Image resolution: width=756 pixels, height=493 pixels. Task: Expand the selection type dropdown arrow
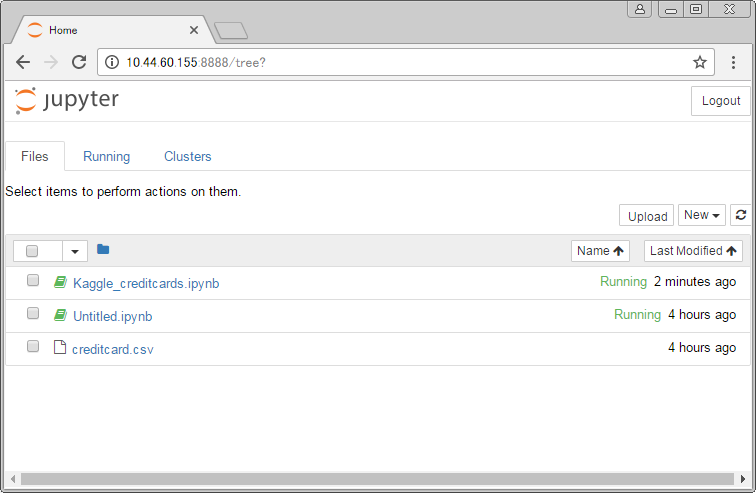click(75, 251)
